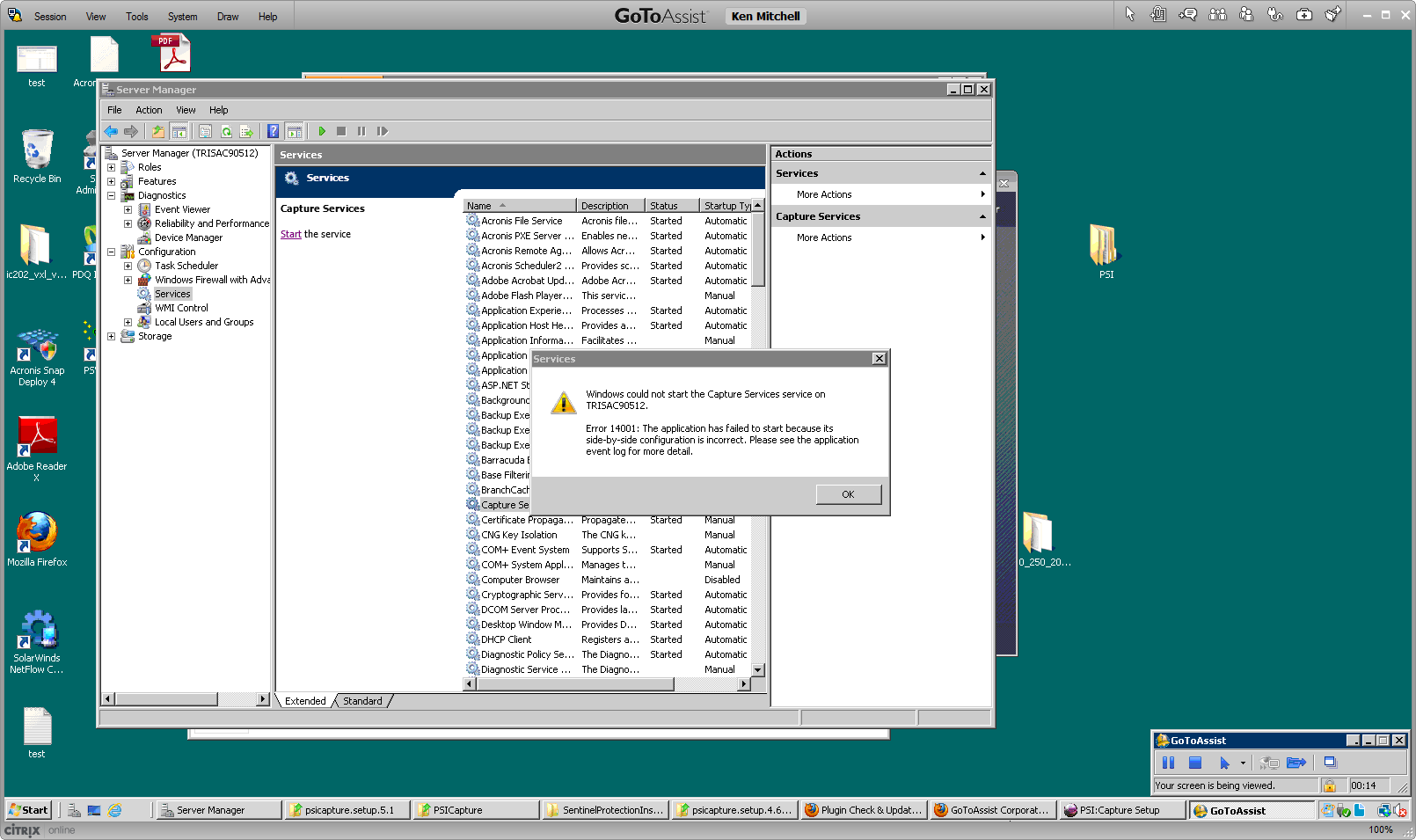Image resolution: width=1416 pixels, height=840 pixels.
Task: Open the Action menu in Server Manager
Action: pyautogui.click(x=149, y=110)
